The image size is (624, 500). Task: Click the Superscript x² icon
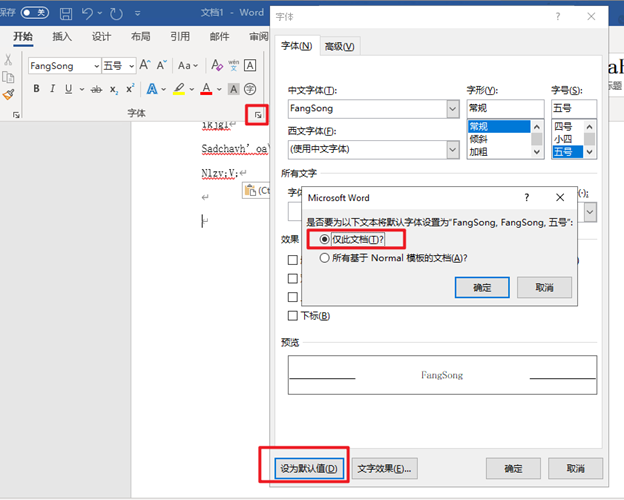pos(130,89)
